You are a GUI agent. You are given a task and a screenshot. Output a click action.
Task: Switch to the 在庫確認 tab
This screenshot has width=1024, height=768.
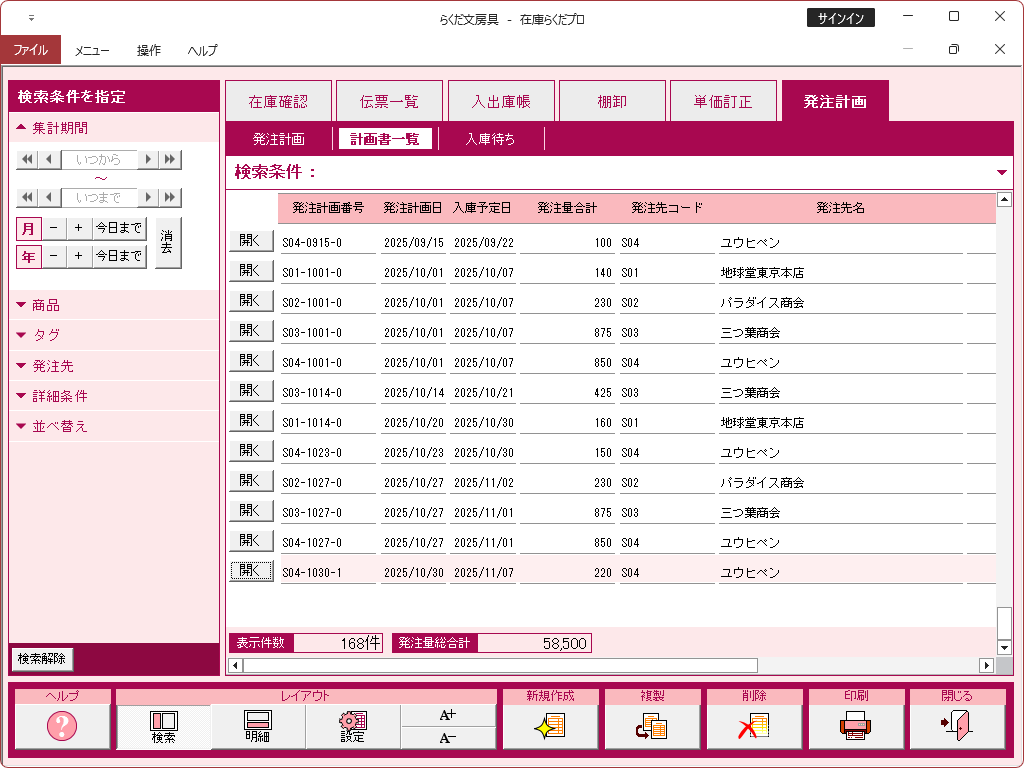[278, 102]
